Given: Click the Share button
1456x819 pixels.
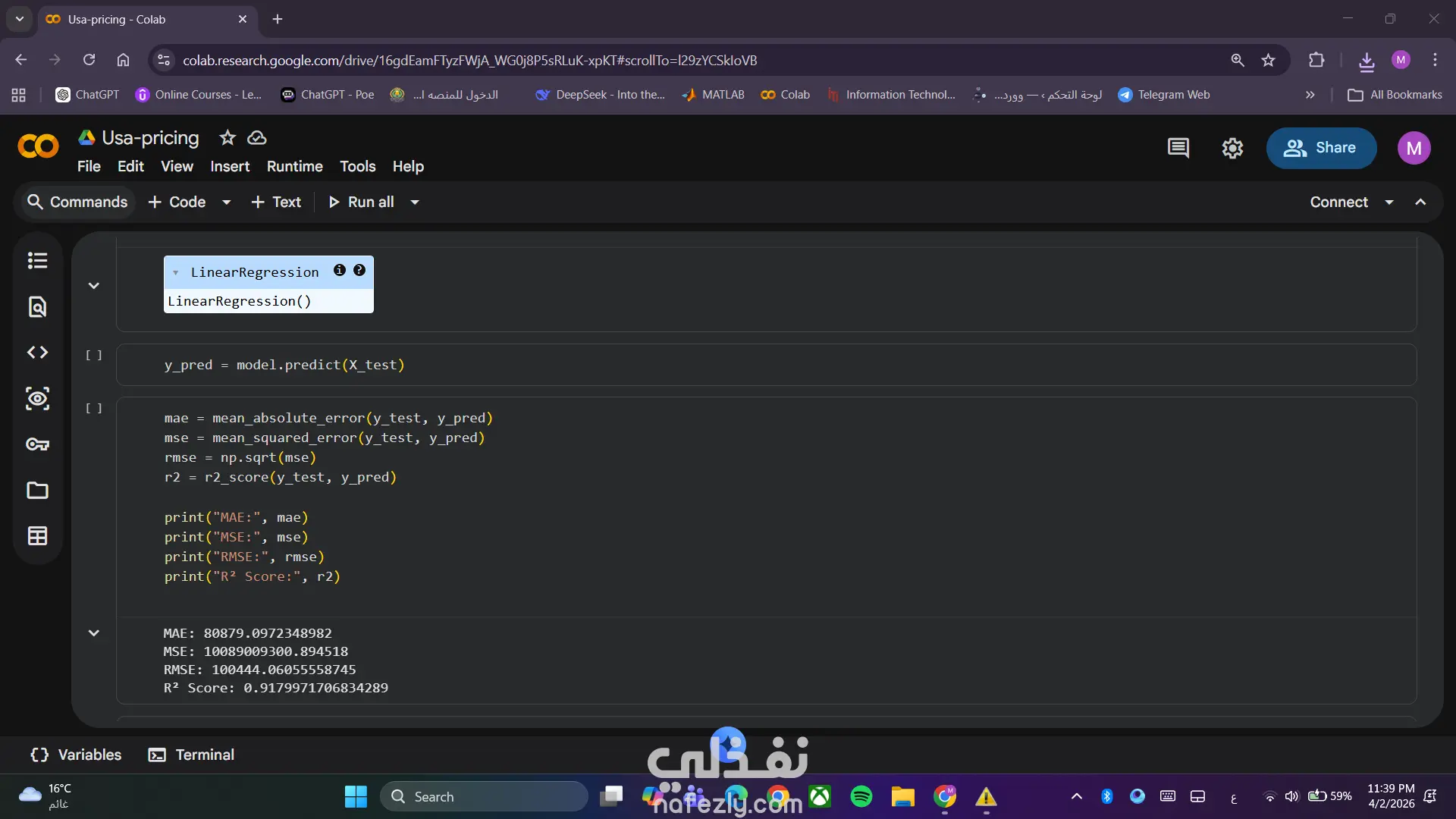Looking at the screenshot, I should coord(1321,148).
